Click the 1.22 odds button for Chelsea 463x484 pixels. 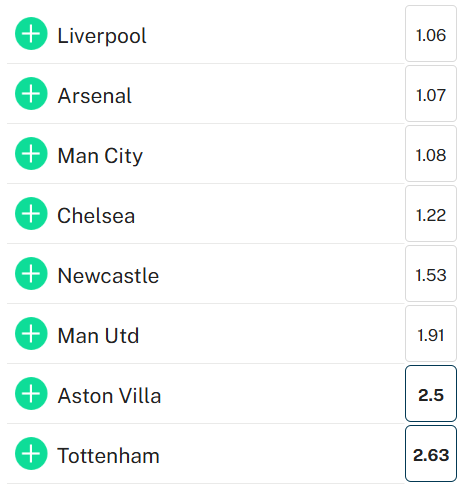pyautogui.click(x=431, y=214)
